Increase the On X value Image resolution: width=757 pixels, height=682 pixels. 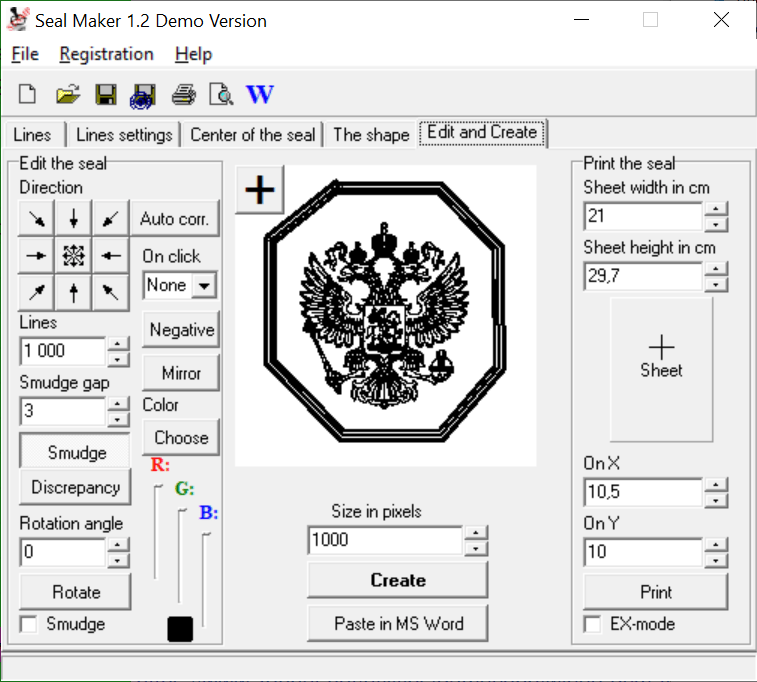[x=716, y=484]
